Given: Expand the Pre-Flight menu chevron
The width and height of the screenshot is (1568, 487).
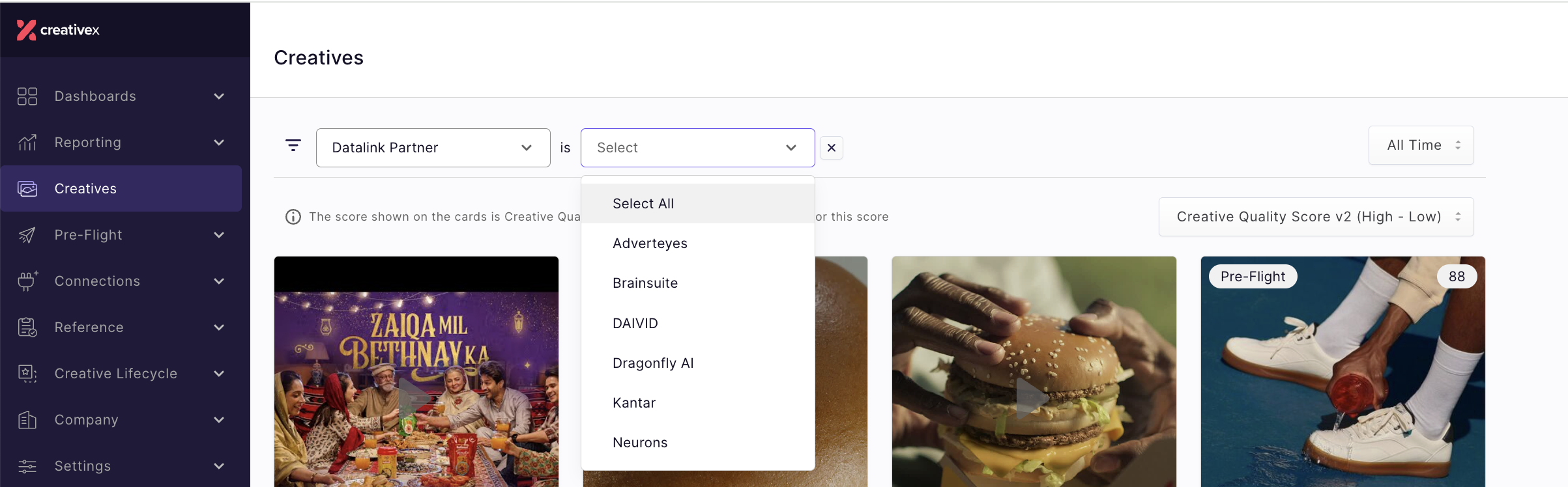Looking at the screenshot, I should pyautogui.click(x=219, y=235).
